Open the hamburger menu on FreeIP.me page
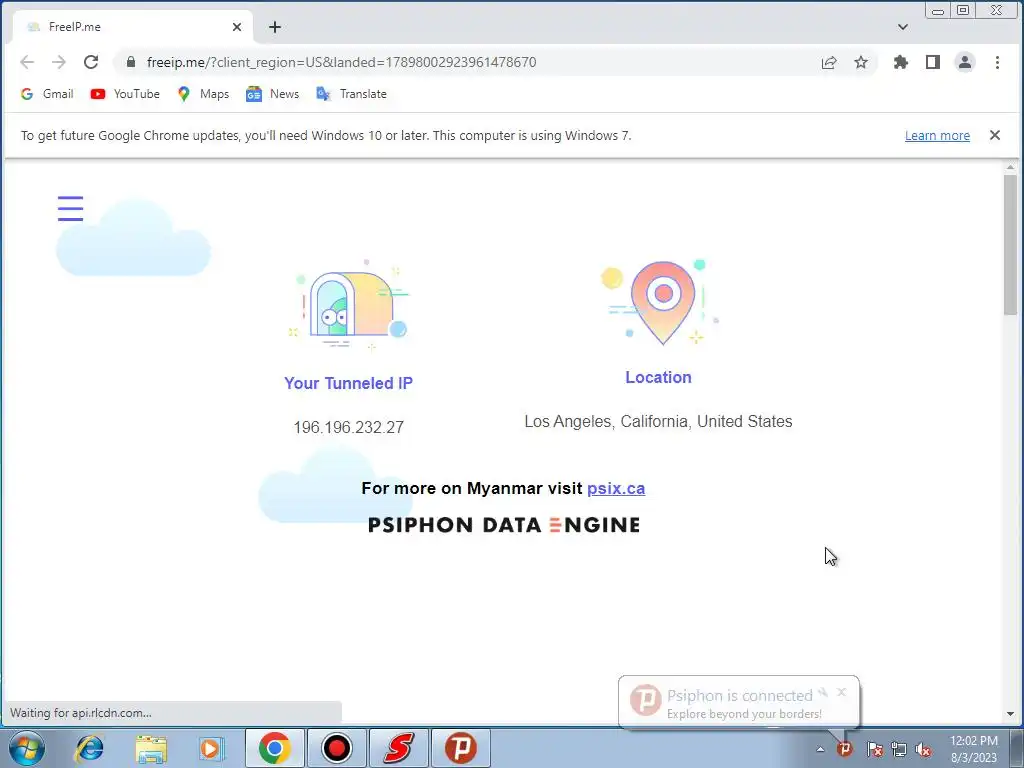Image resolution: width=1024 pixels, height=768 pixels. point(71,208)
